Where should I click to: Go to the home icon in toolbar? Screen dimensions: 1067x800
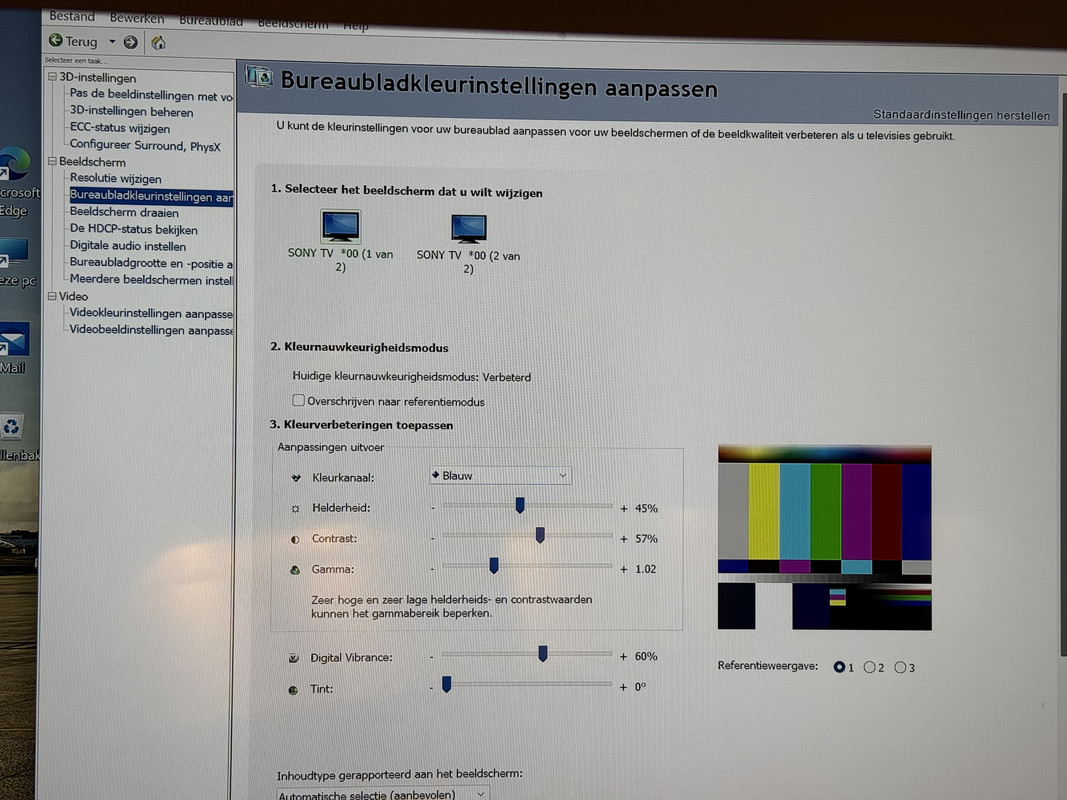coord(158,43)
